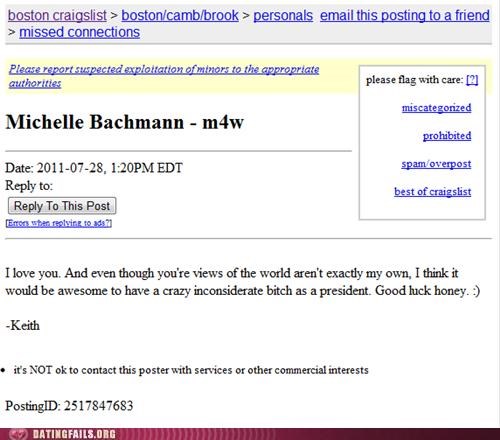Click the DatingFails.org heart logo icon

click(x=18, y=434)
